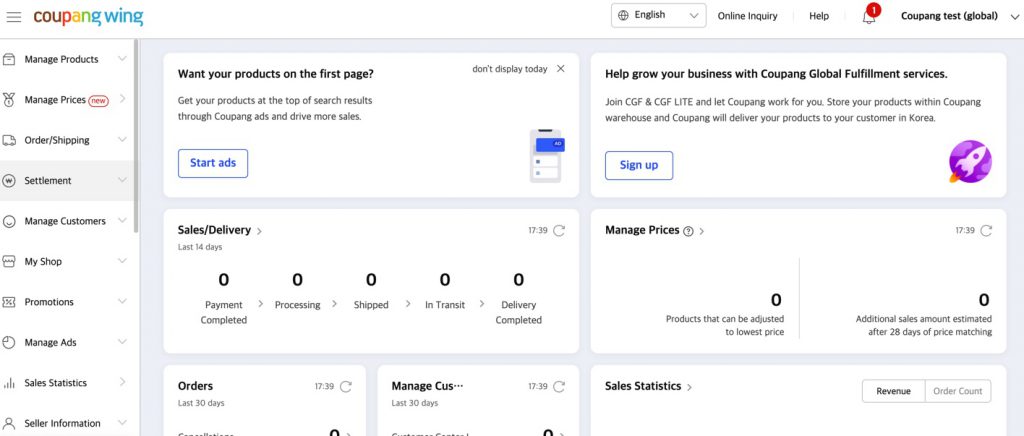The image size is (1024, 436).
Task: Select the Revenue toggle
Action: 893,391
